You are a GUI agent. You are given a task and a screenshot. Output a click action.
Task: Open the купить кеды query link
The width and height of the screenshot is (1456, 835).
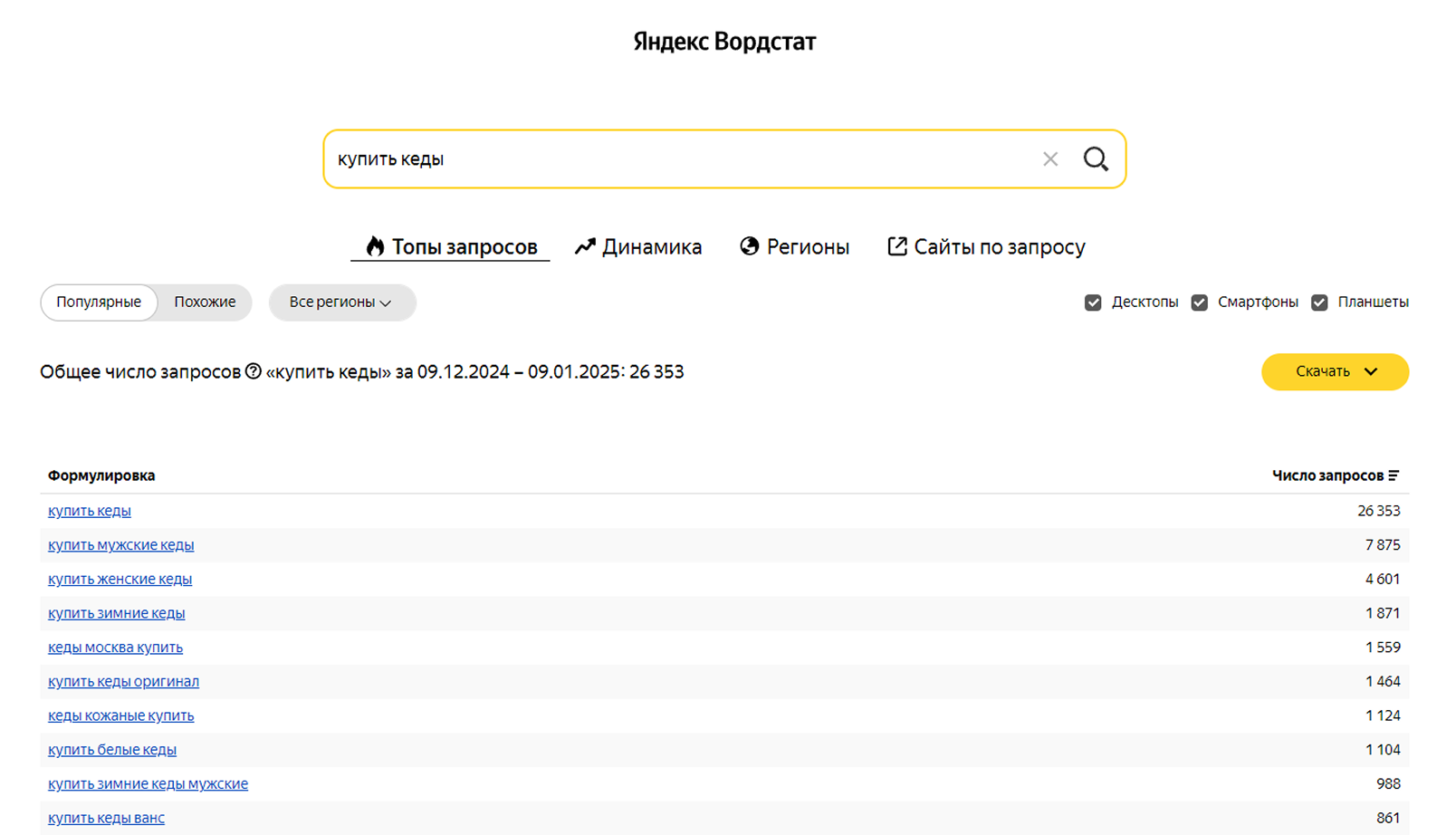[90, 511]
